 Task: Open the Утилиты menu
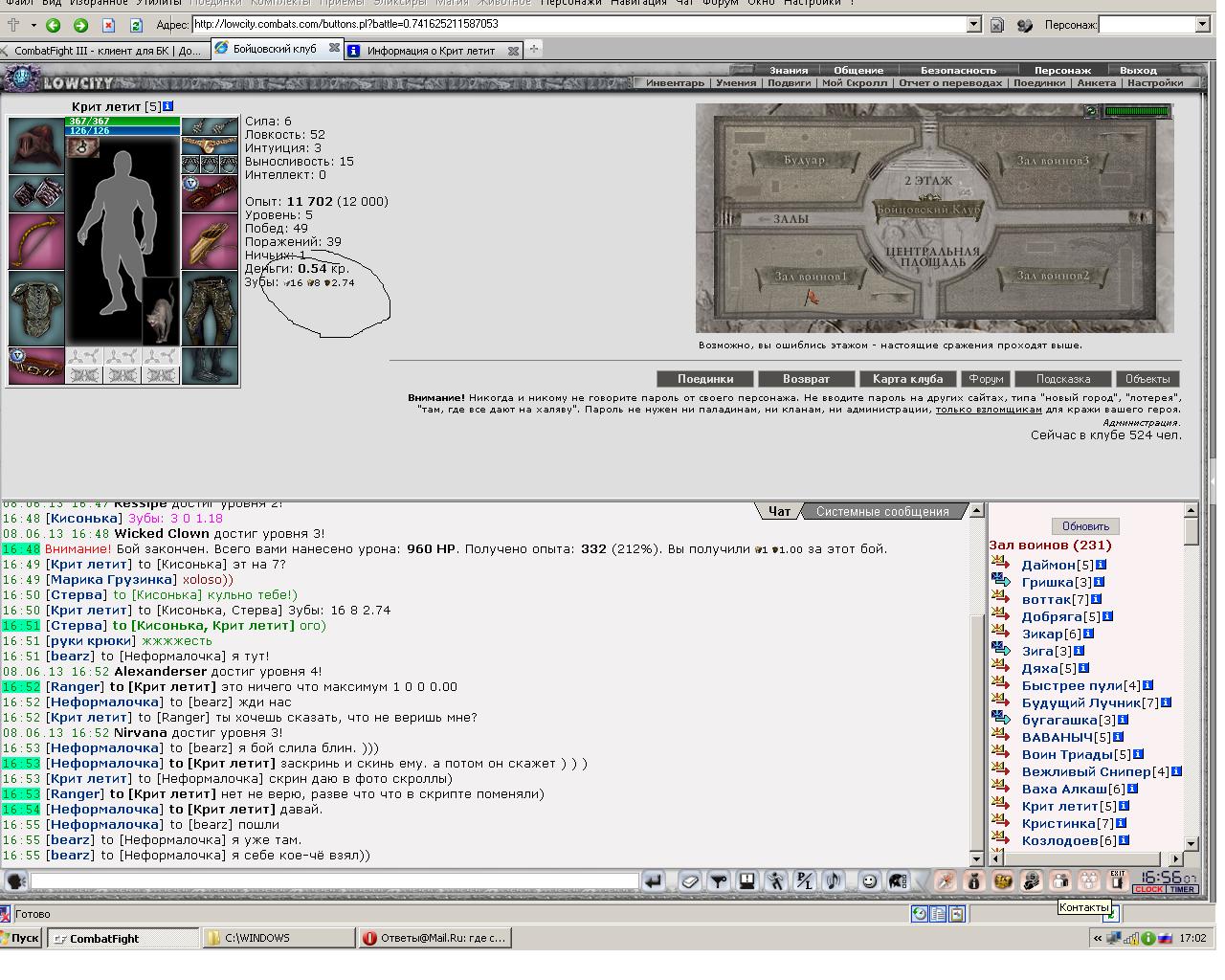pyautogui.click(x=158, y=3)
